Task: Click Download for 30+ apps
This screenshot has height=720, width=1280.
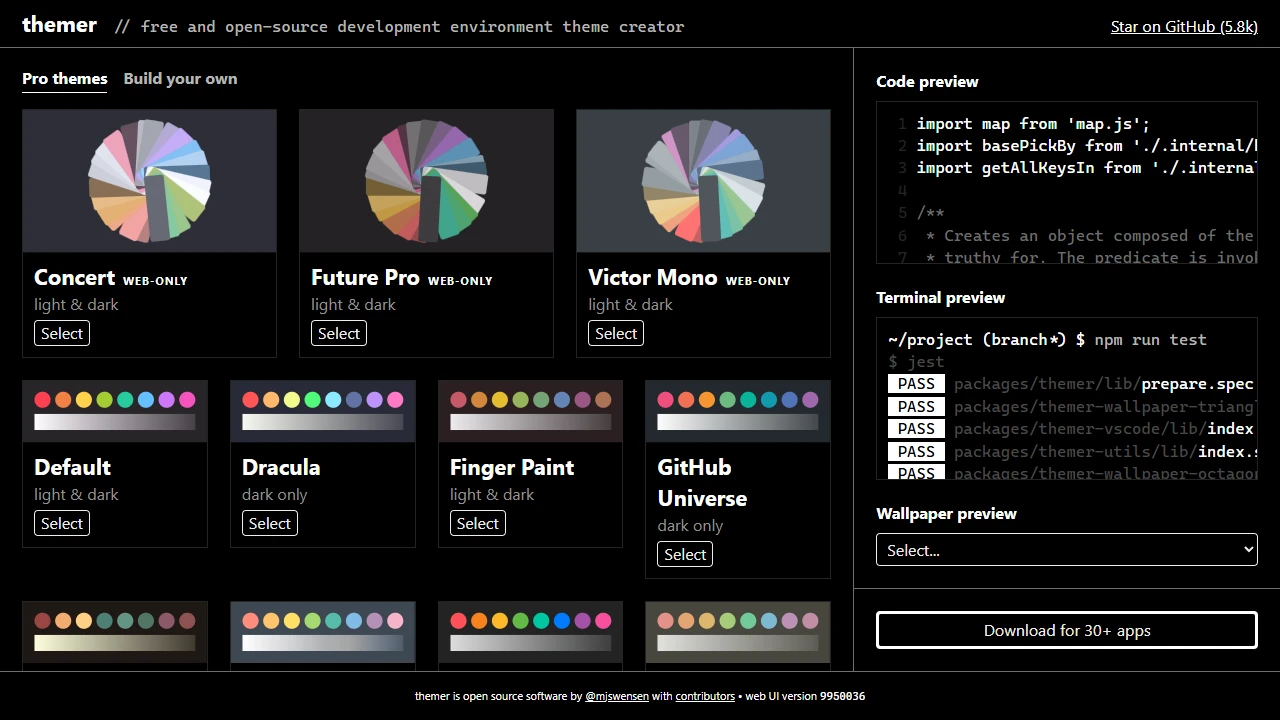Action: pyautogui.click(x=1066, y=630)
